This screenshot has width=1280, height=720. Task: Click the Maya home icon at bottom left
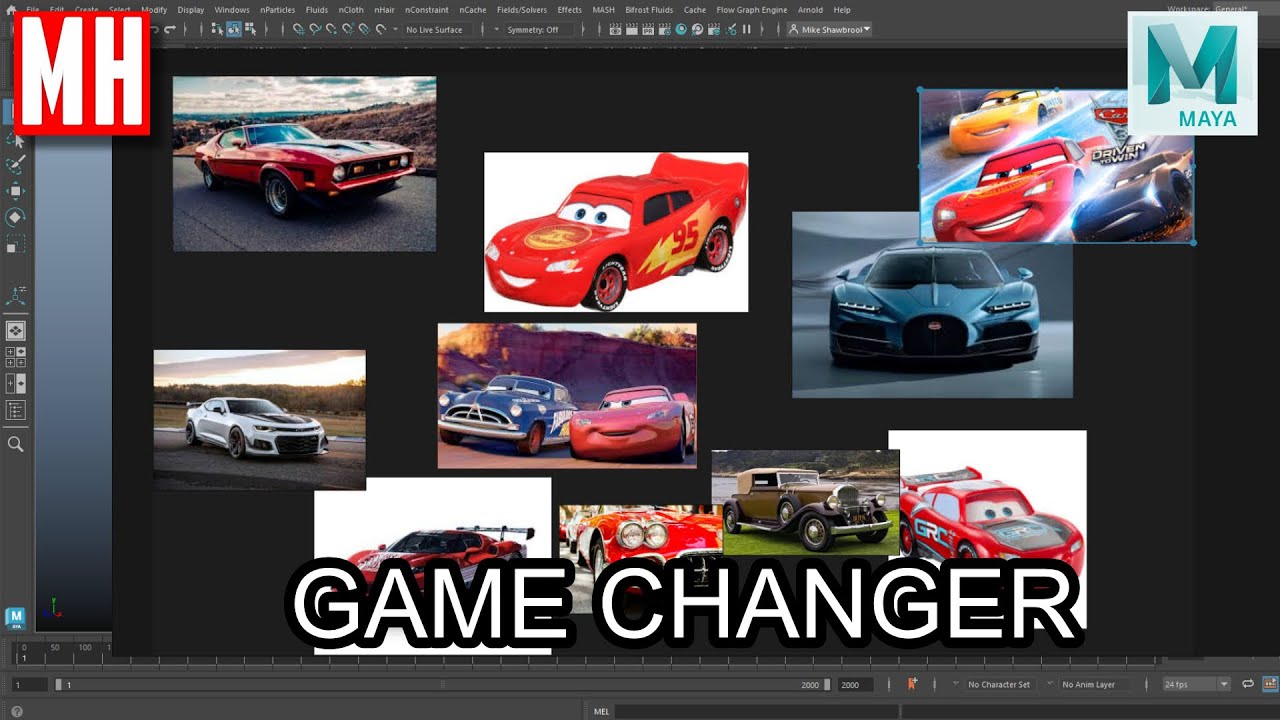click(15, 618)
